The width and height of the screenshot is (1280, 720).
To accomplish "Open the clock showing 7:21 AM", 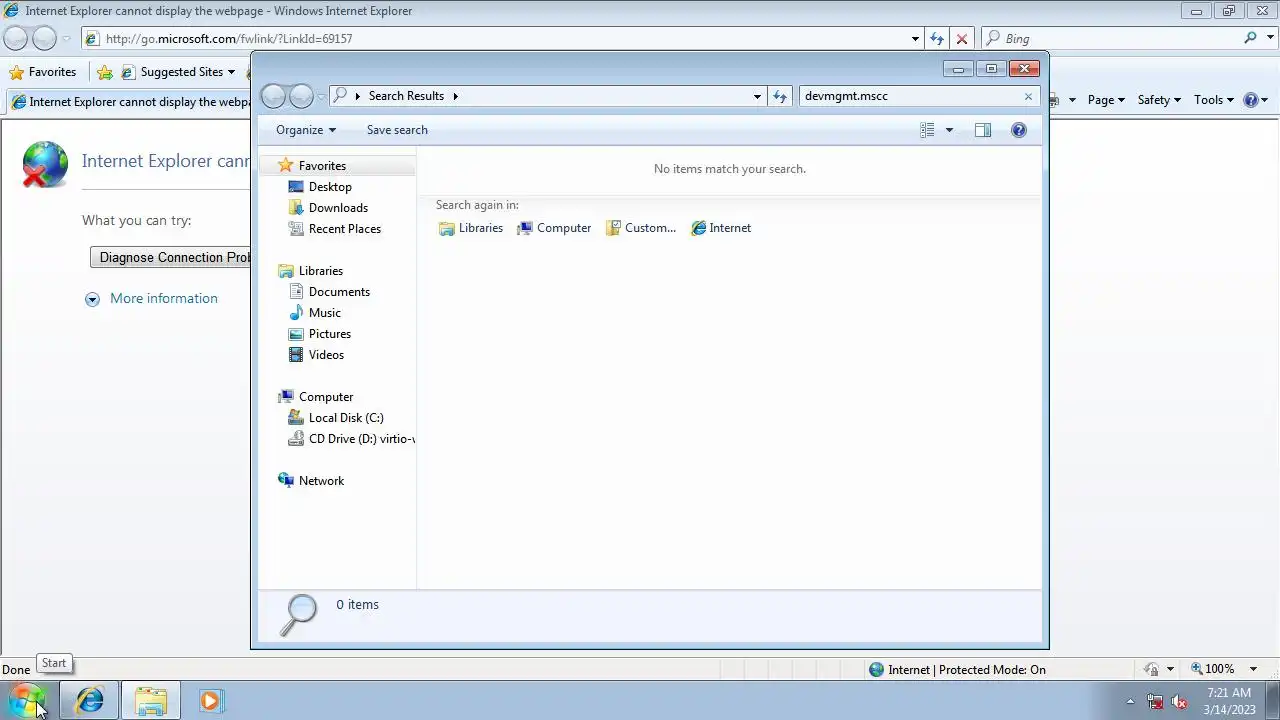I will [1229, 701].
